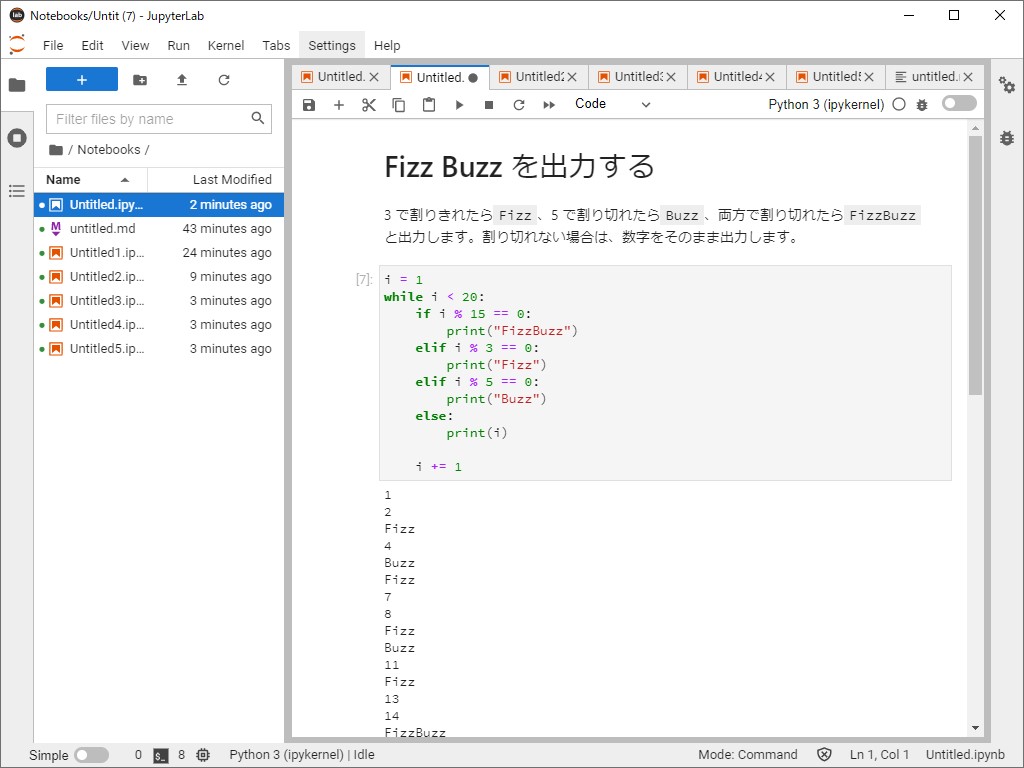Toggle the collaboration switch in the notebook toolbar
The width and height of the screenshot is (1024, 768).
coord(957,104)
